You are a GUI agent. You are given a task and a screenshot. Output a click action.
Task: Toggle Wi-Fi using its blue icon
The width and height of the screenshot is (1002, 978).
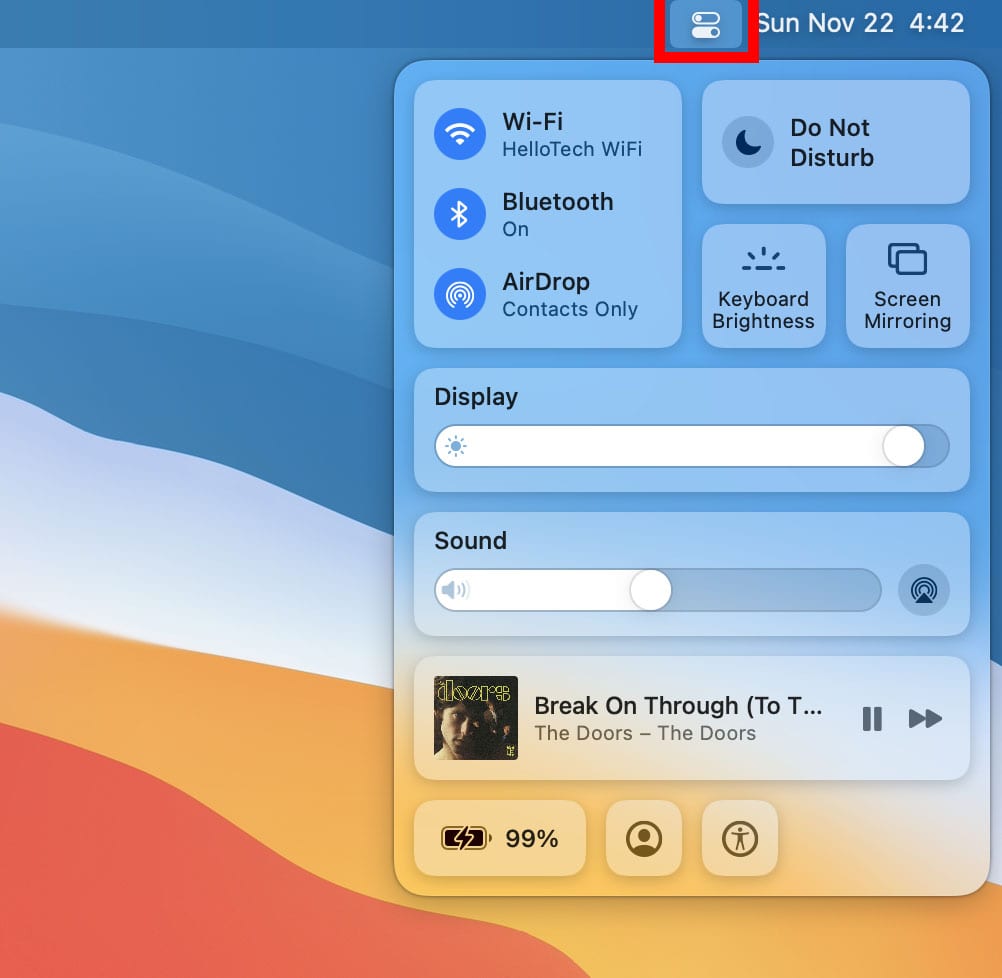pos(460,134)
